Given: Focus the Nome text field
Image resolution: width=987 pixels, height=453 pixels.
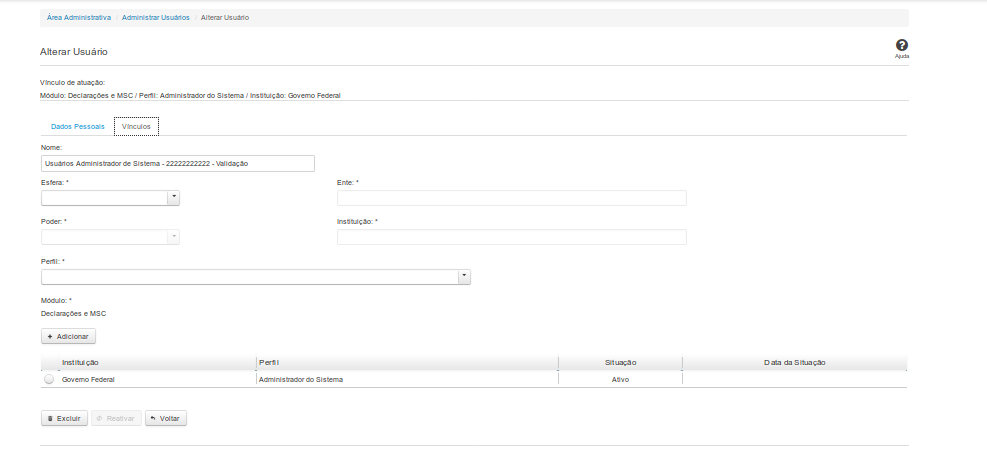Looking at the screenshot, I should [177, 163].
